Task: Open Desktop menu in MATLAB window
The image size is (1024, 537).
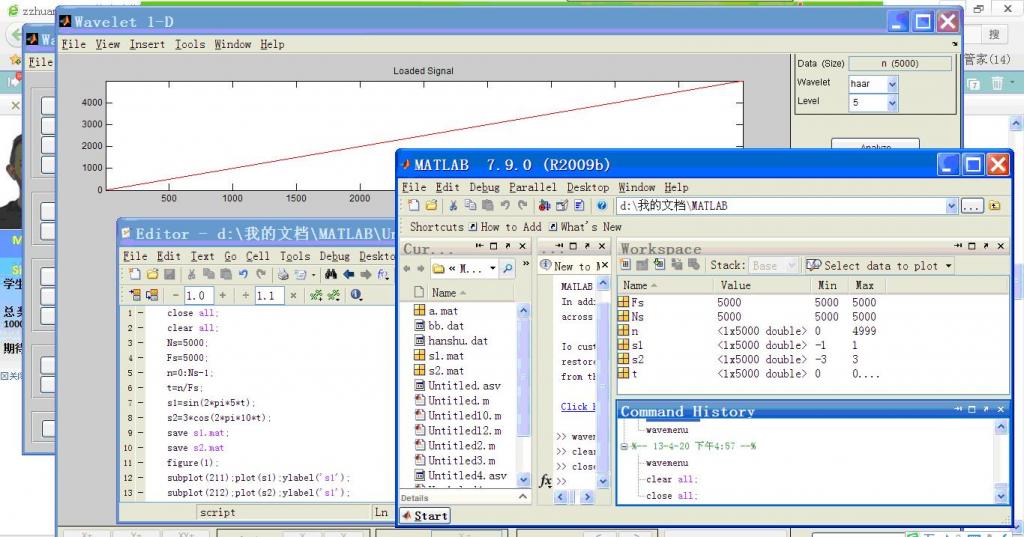Action: (x=588, y=187)
